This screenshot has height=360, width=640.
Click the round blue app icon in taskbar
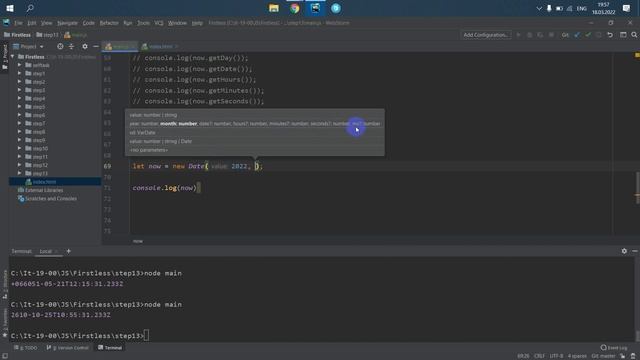coord(336,8)
